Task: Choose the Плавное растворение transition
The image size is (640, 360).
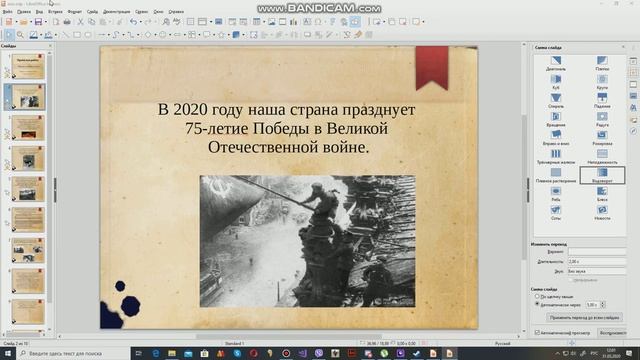Action: 556,176
